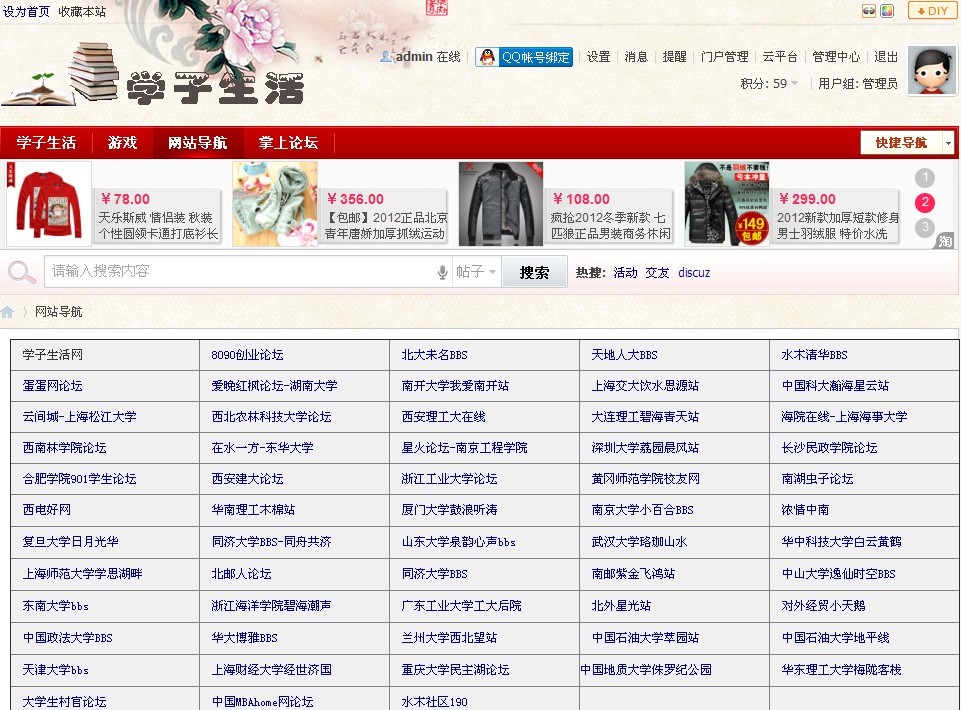Click the 退出 logout link

(x=885, y=57)
